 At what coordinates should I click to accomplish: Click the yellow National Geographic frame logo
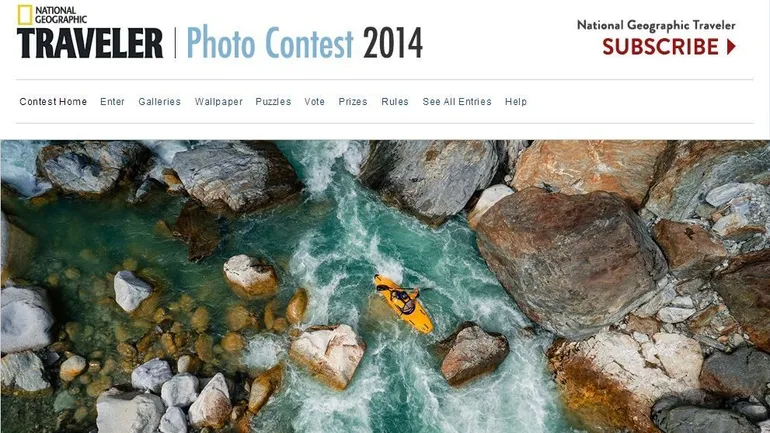pos(25,15)
